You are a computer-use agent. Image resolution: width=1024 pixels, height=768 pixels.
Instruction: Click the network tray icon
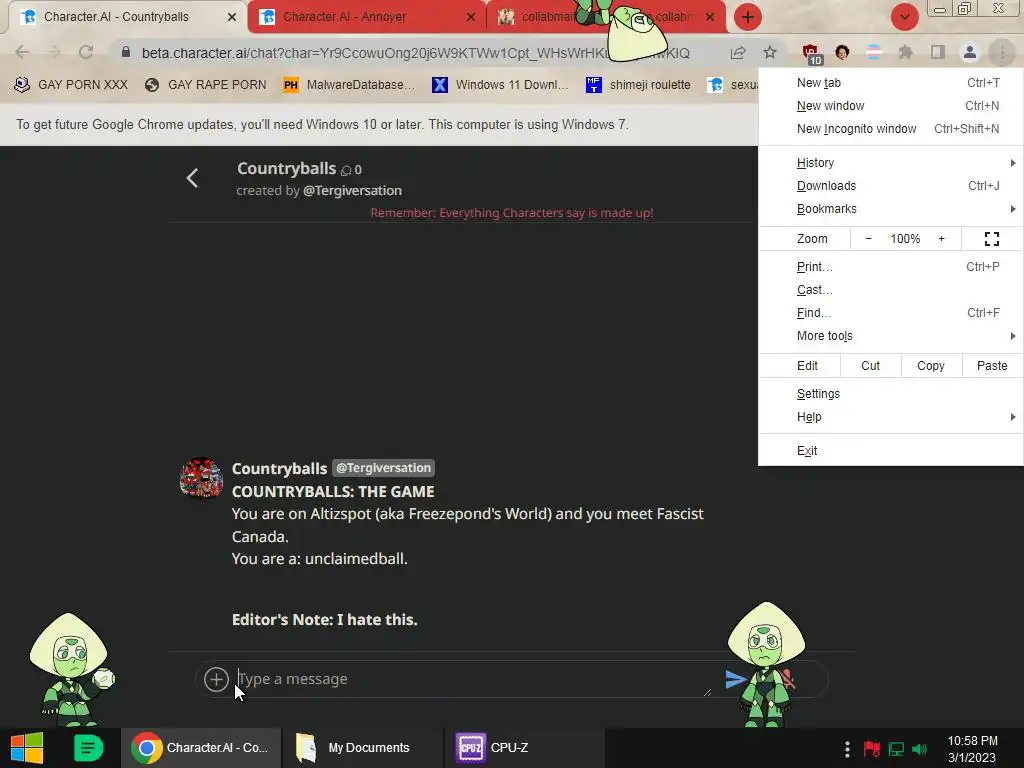click(896, 749)
